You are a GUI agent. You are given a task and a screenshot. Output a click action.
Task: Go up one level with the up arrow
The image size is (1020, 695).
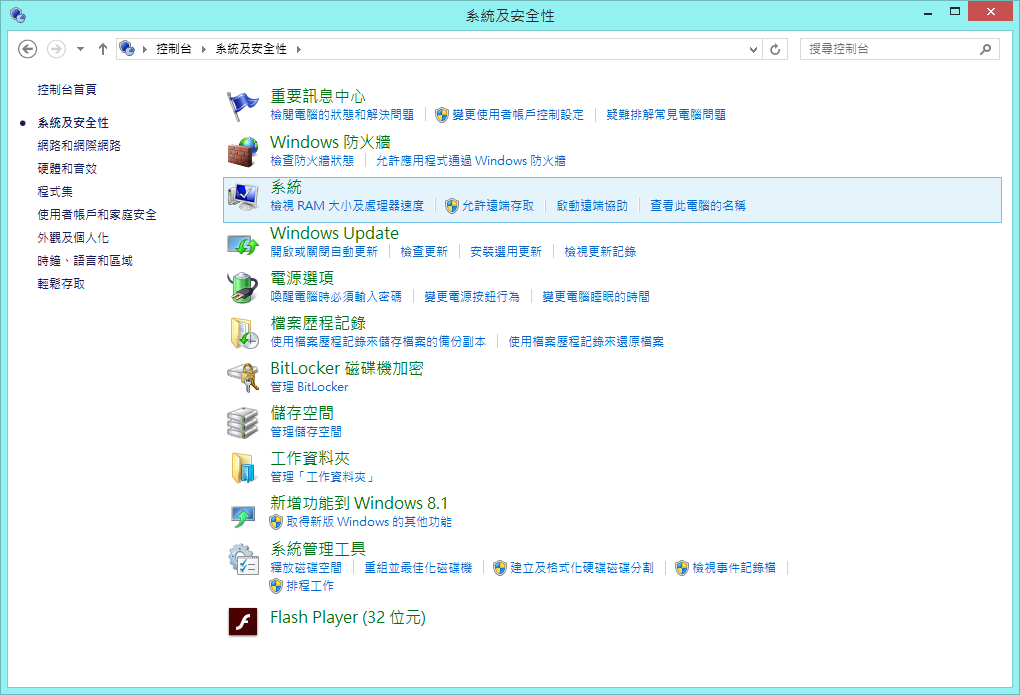[103, 49]
